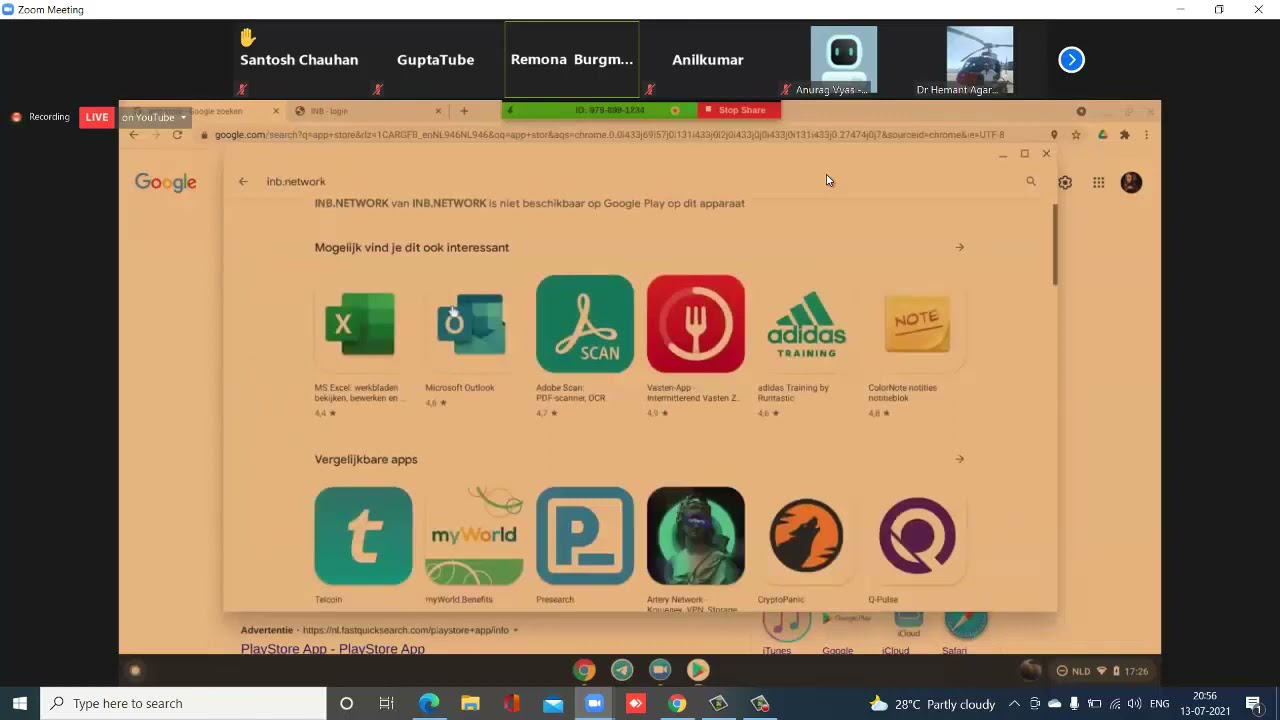
Task: Open Microsoft Edge in Windows taskbar
Action: [x=429, y=704]
